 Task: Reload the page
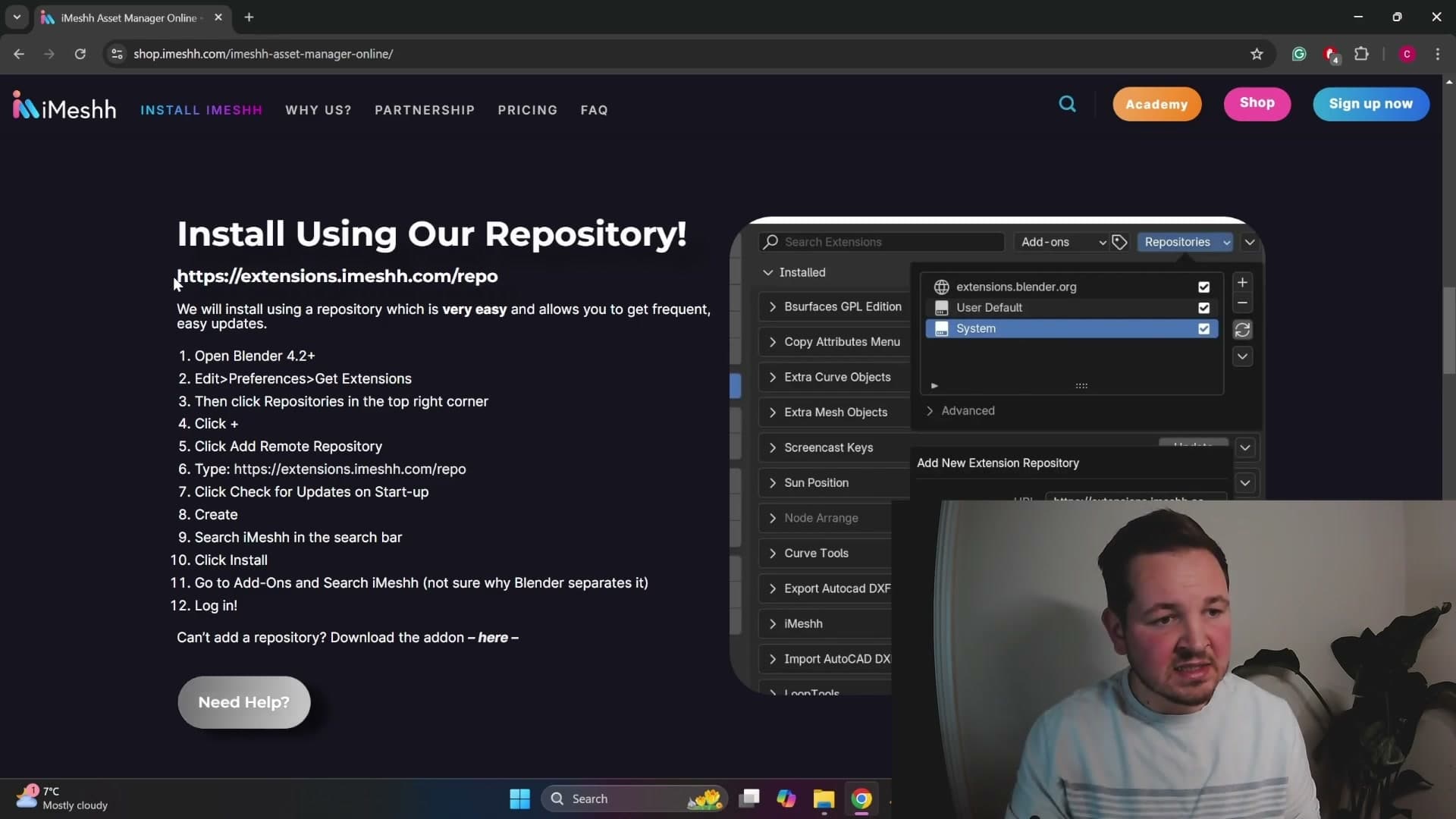click(80, 54)
